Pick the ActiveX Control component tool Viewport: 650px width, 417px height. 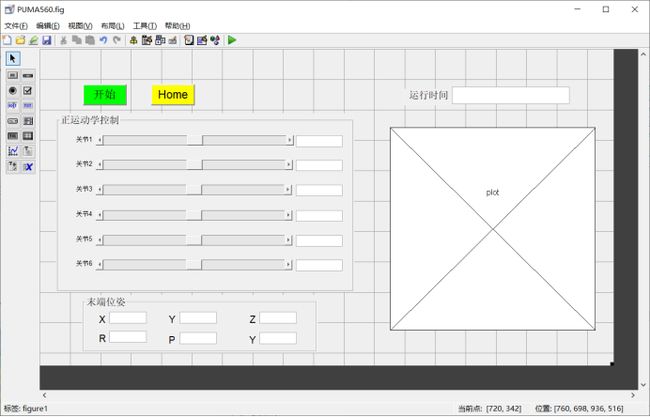pos(28,167)
